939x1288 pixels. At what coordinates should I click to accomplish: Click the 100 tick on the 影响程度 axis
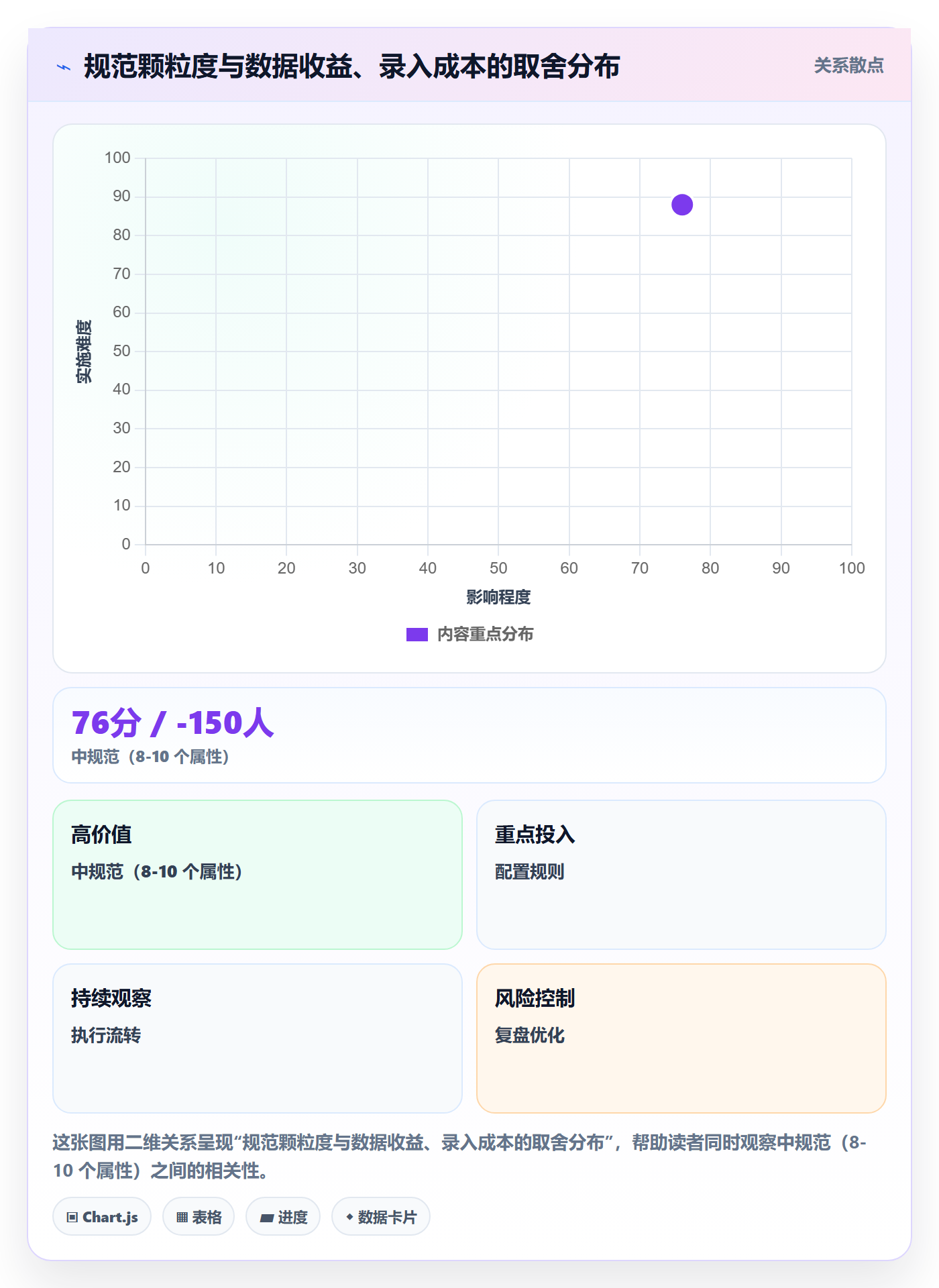(852, 568)
